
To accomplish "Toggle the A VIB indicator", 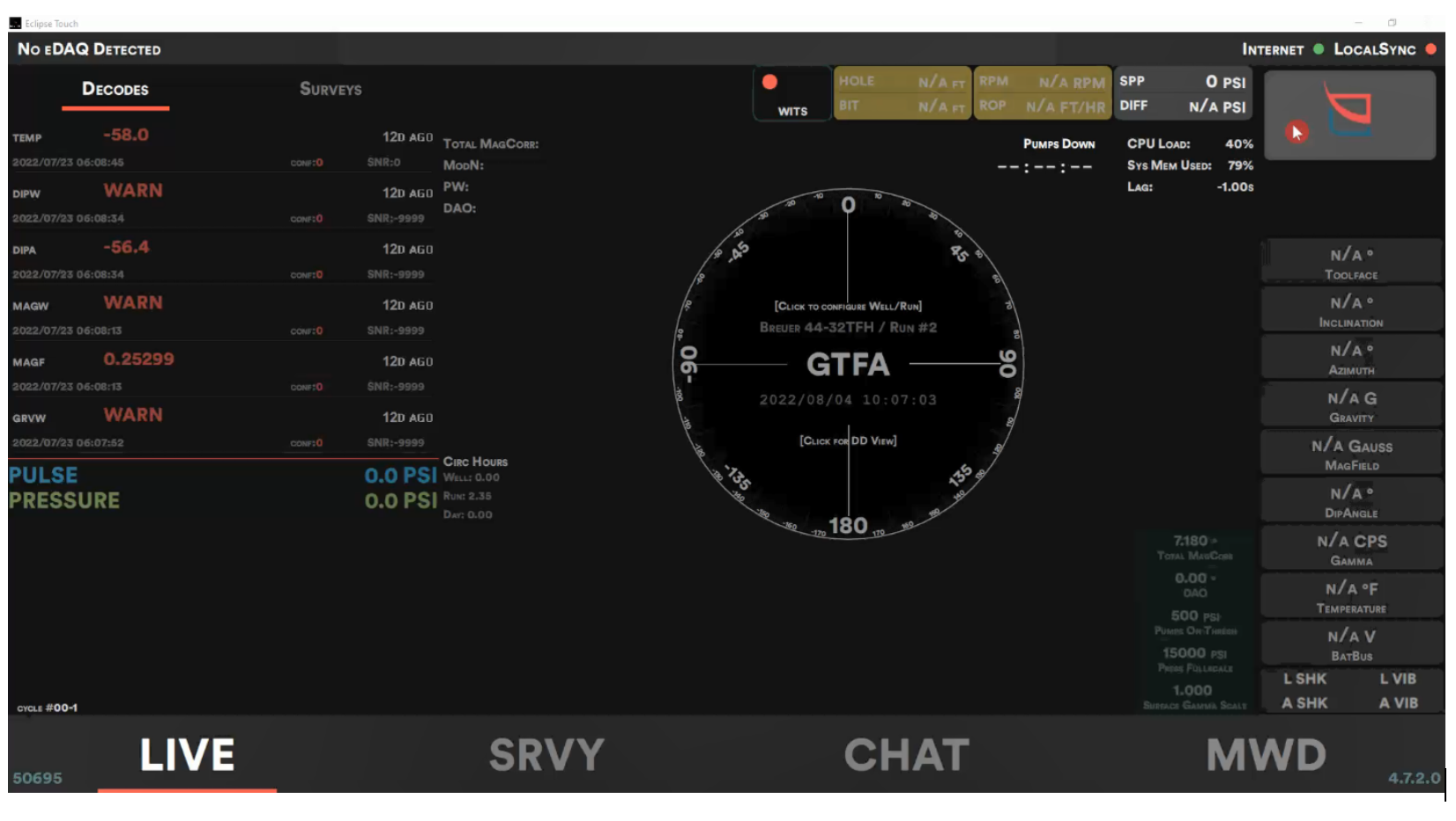I will pyautogui.click(x=1398, y=703).
